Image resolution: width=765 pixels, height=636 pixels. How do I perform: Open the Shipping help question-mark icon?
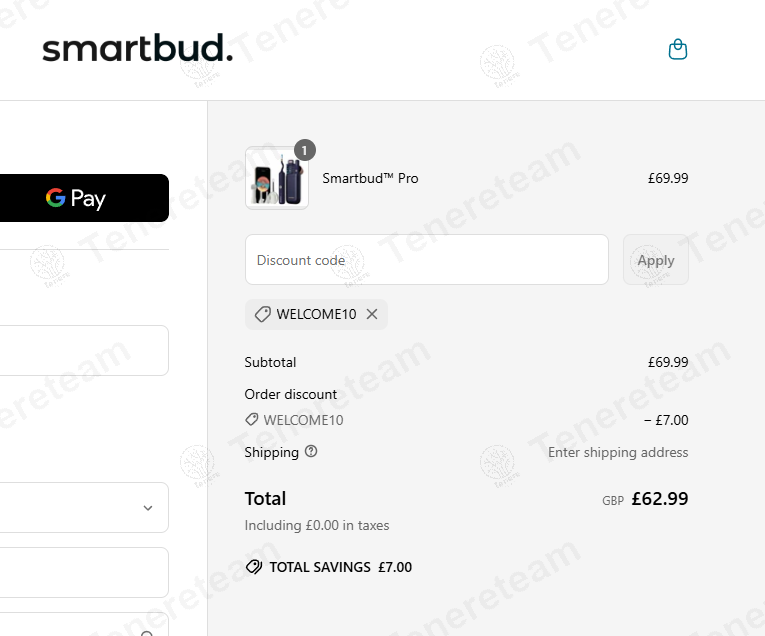311,452
